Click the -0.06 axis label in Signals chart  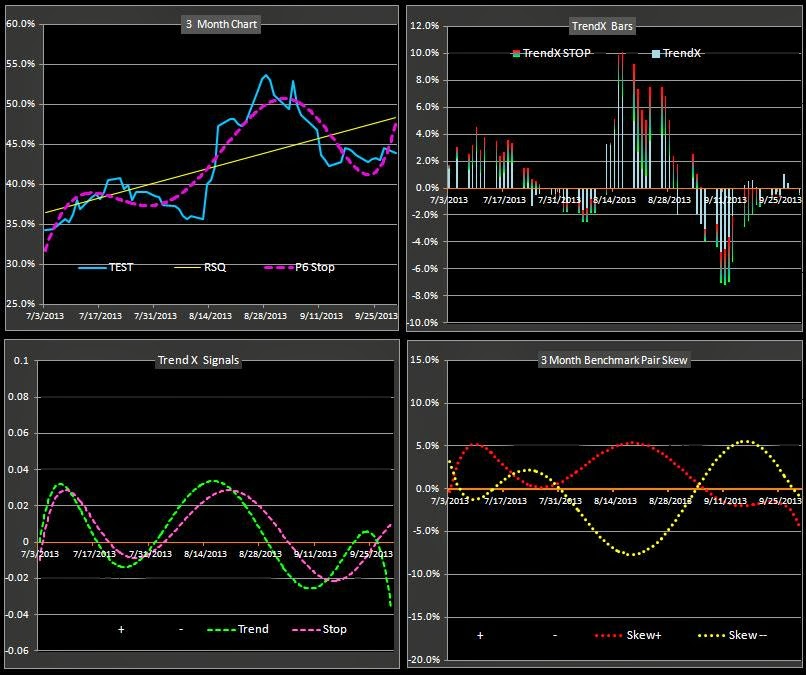click(17, 650)
